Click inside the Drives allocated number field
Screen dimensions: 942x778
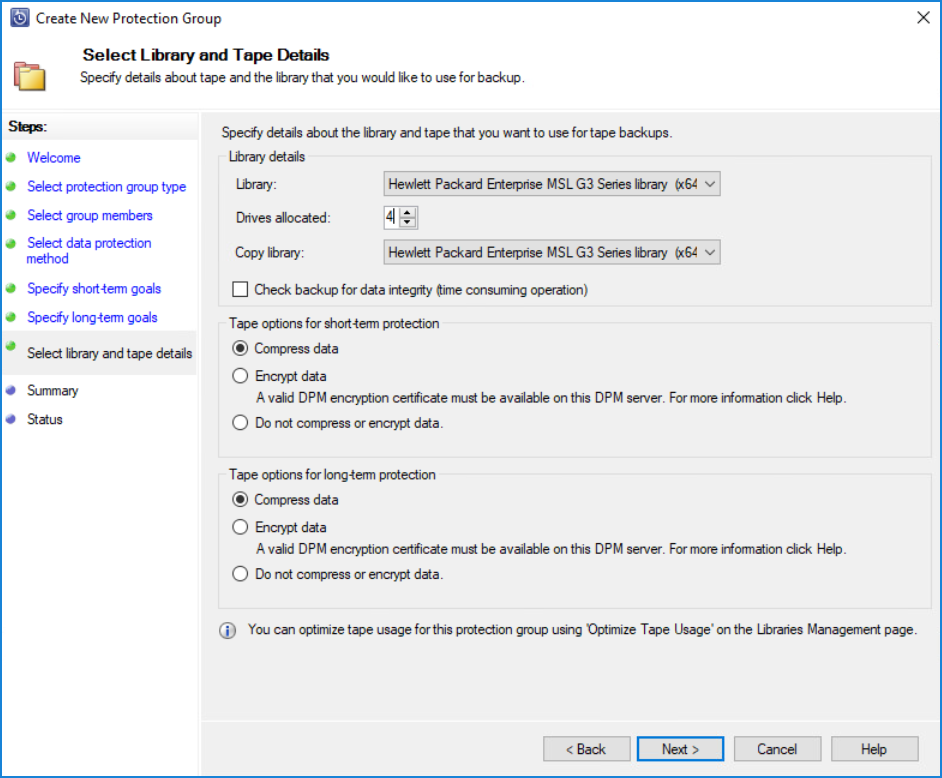[x=392, y=217]
